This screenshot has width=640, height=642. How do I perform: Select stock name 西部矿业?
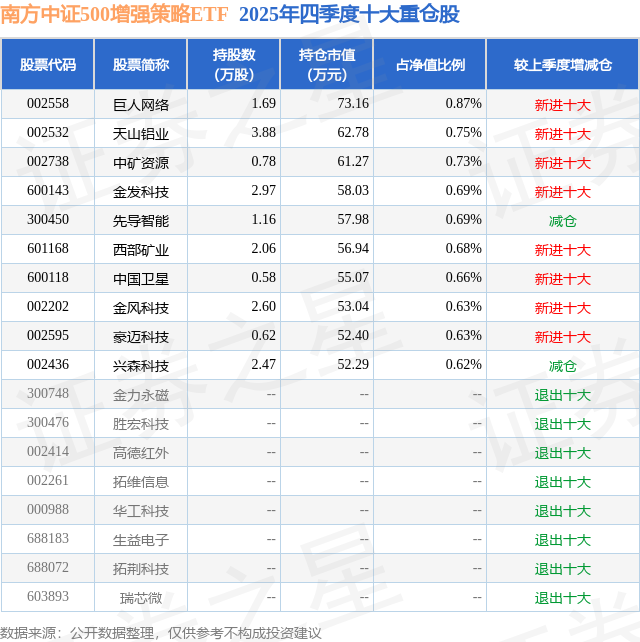point(141,250)
